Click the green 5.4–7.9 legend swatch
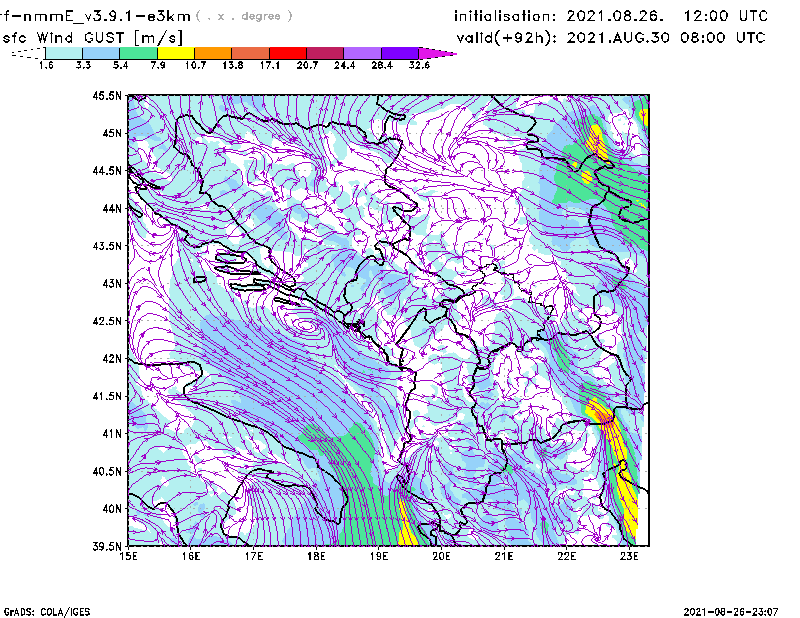 [138, 53]
